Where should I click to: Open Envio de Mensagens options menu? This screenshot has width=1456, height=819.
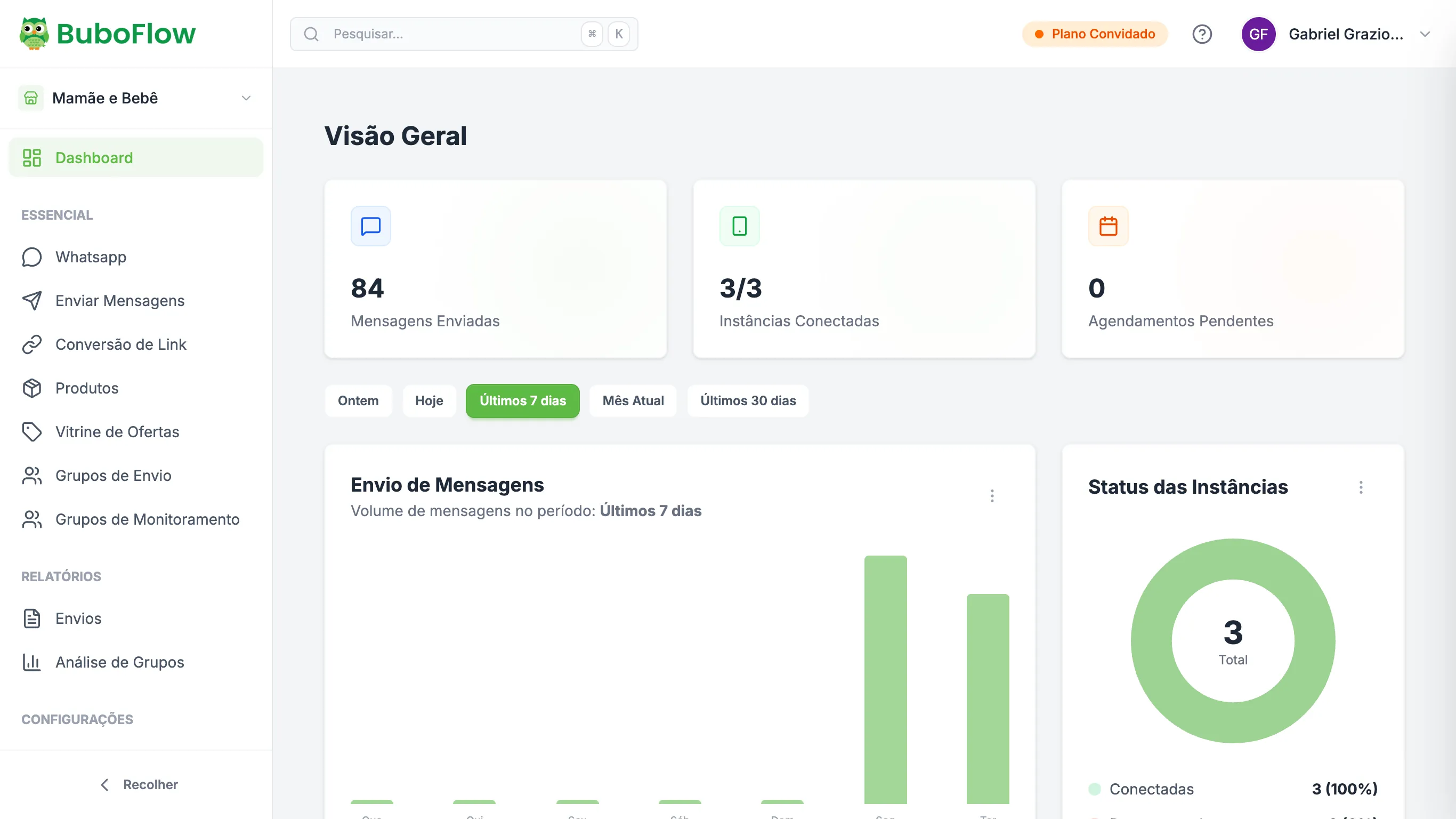click(x=991, y=495)
